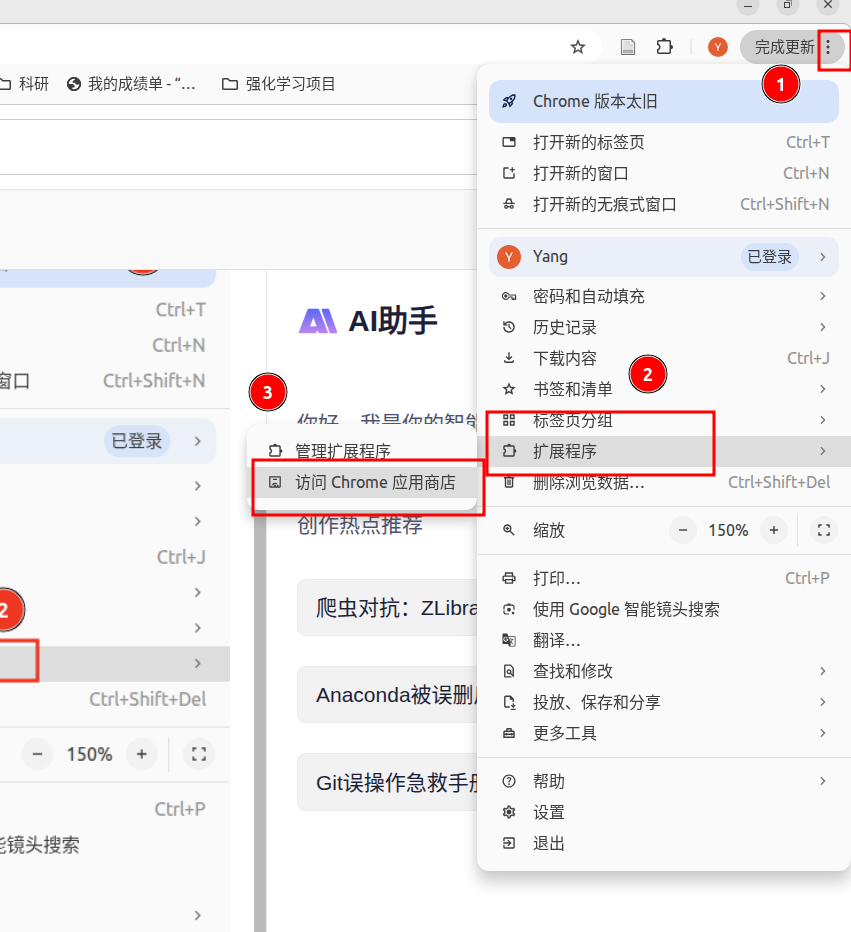Open the Anaconda被误删 article card

pos(387,695)
